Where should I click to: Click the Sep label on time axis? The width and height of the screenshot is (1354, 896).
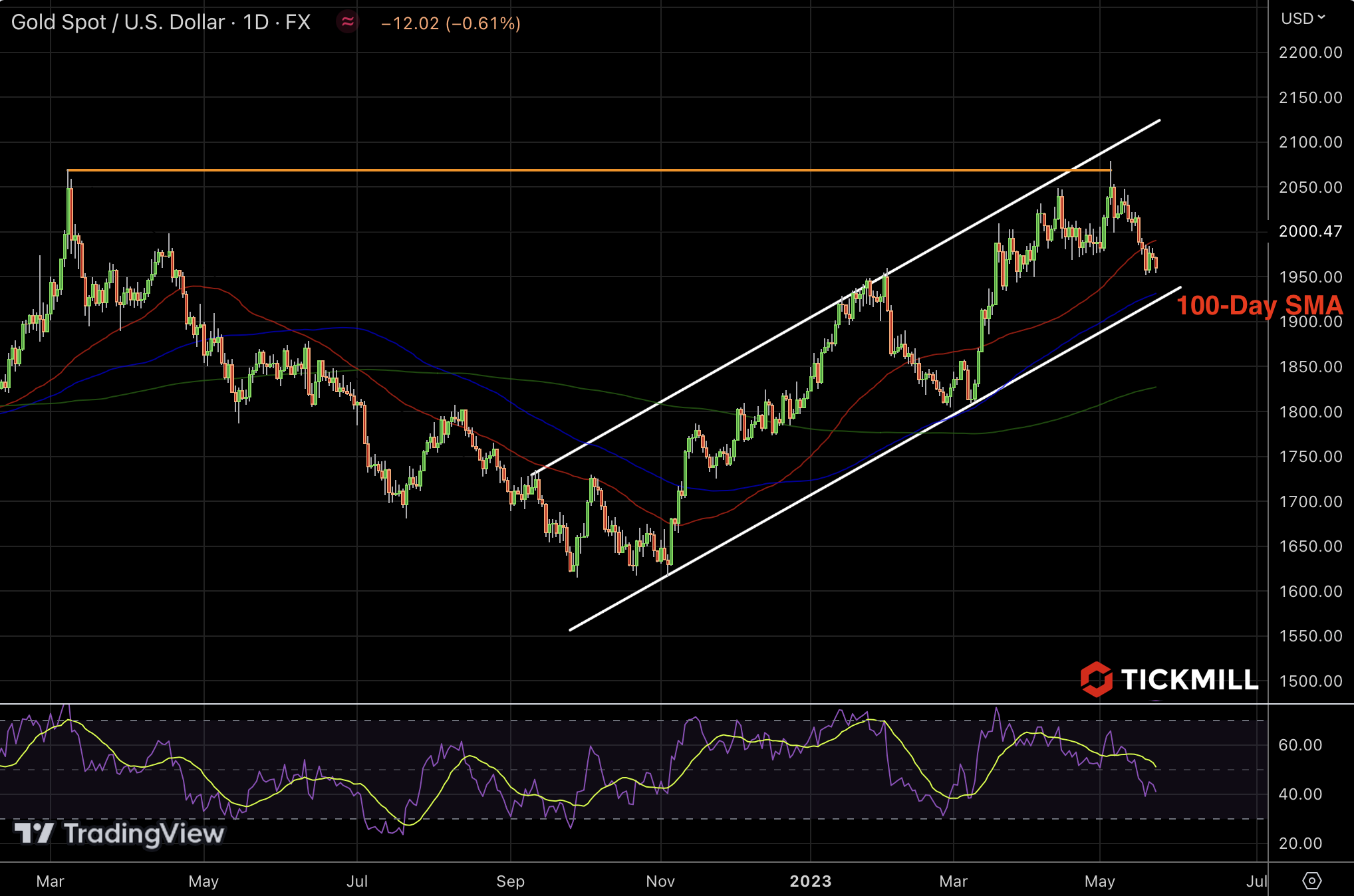click(x=511, y=881)
